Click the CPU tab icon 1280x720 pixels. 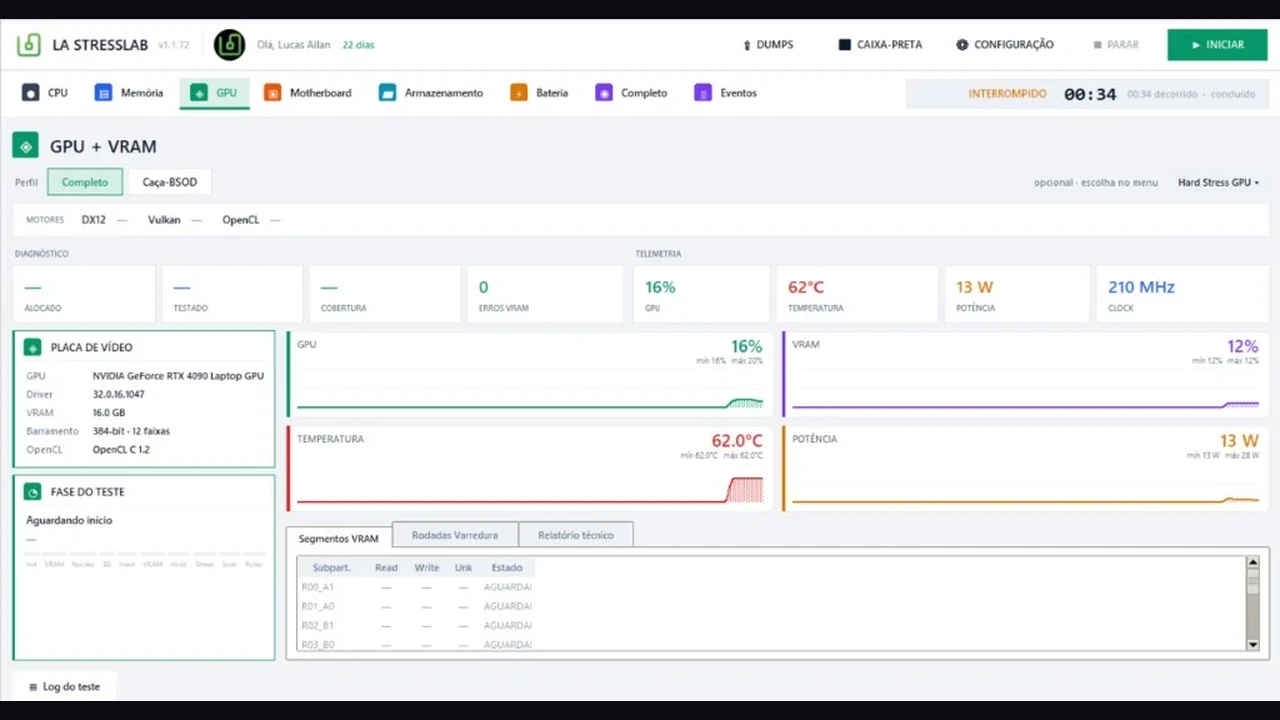(x=31, y=93)
